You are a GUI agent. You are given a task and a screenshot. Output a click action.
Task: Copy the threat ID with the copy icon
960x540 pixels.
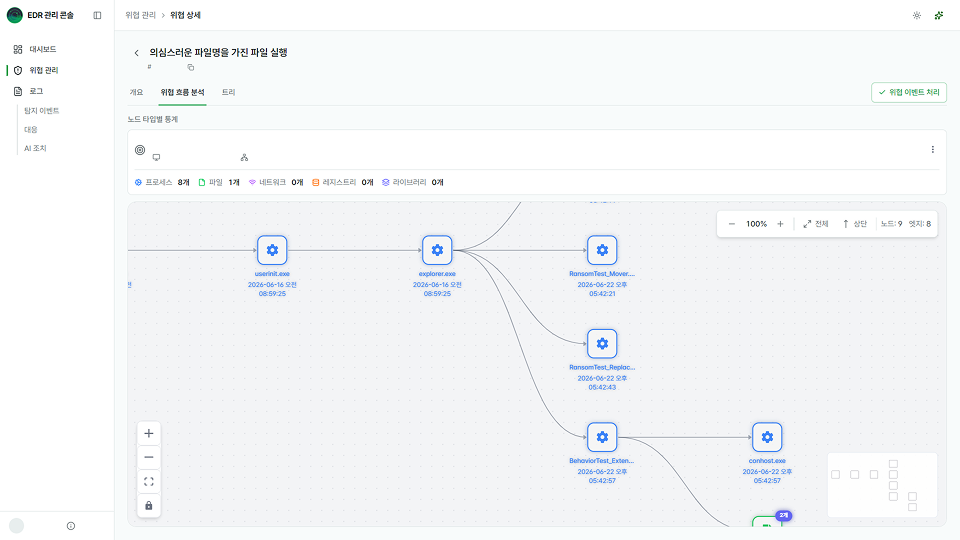[x=190, y=67]
